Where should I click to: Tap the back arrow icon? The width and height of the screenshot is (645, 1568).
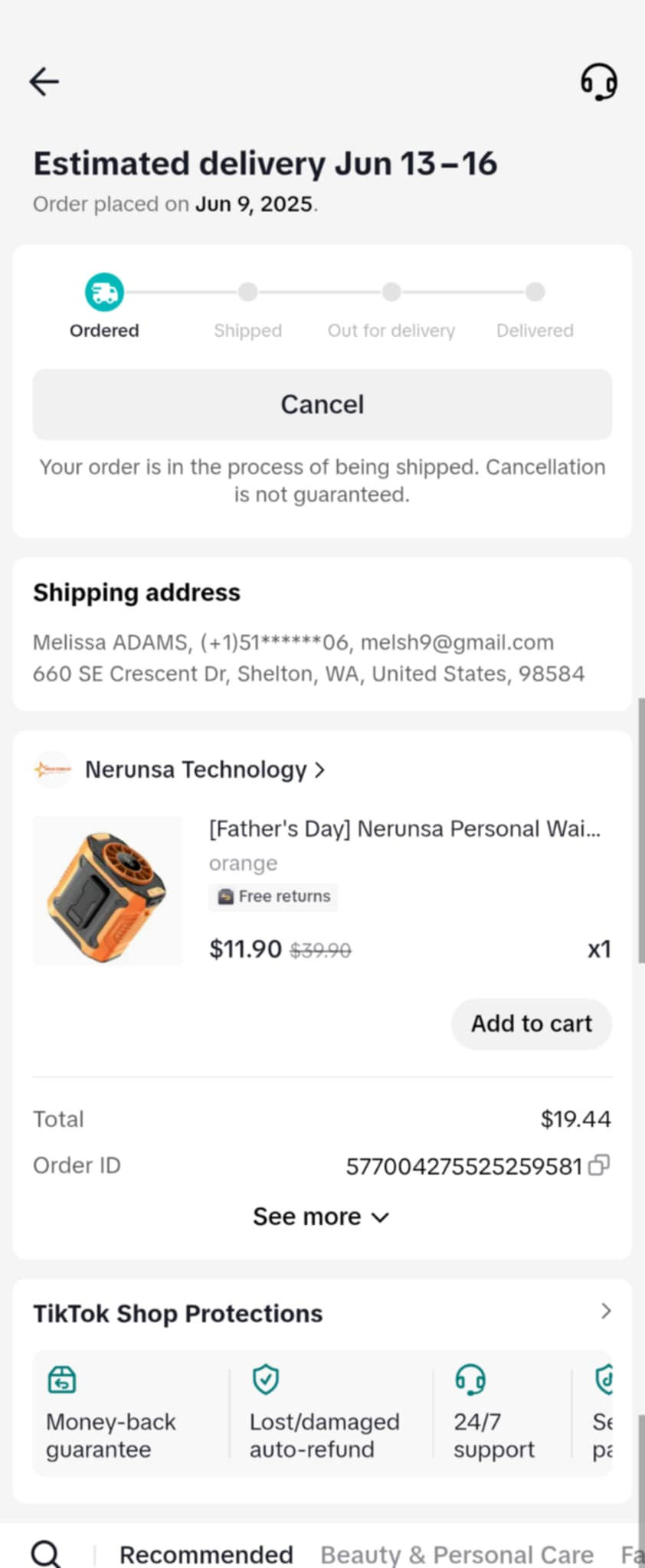tap(44, 81)
